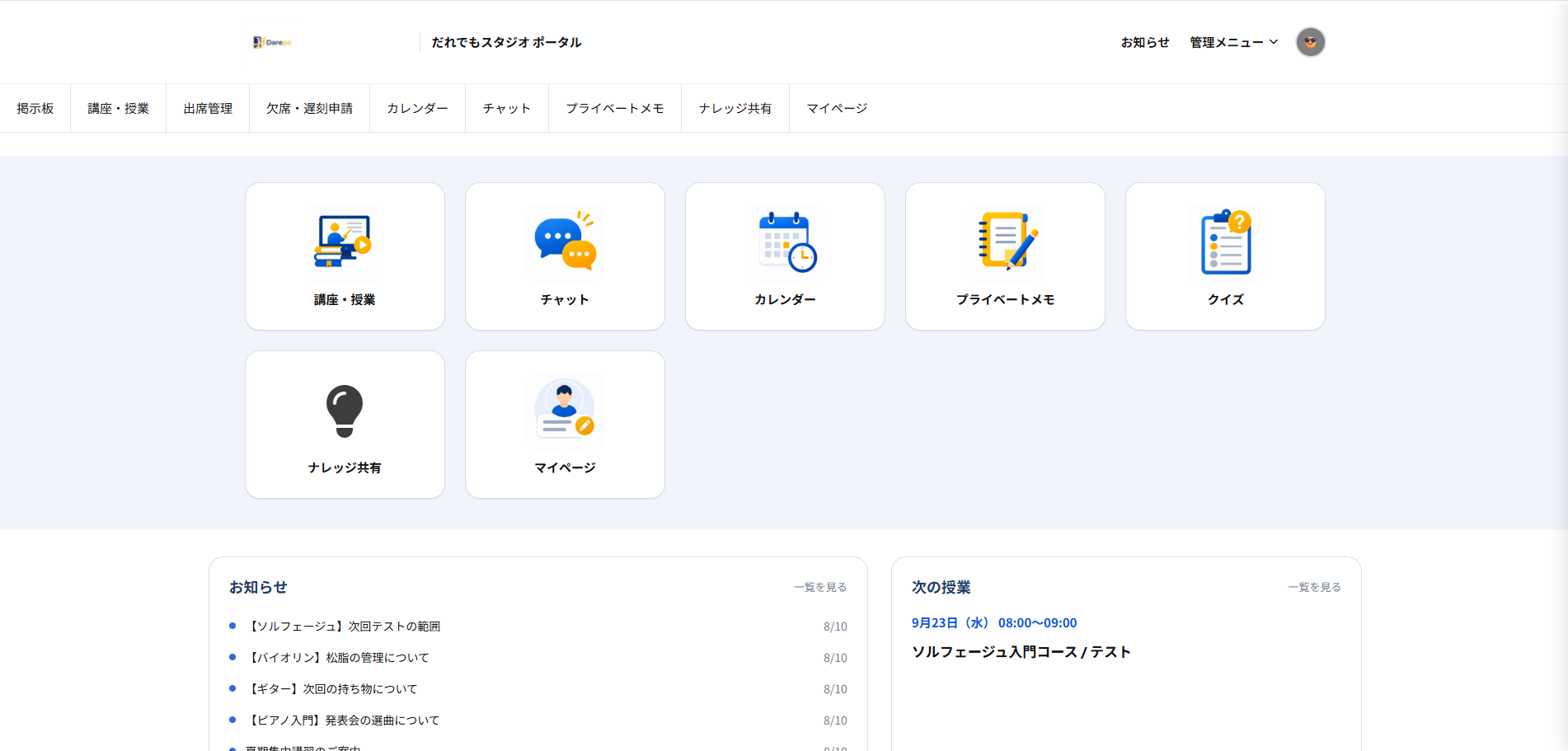
Task: Open the カレンダー calendar card icon
Action: point(785,242)
